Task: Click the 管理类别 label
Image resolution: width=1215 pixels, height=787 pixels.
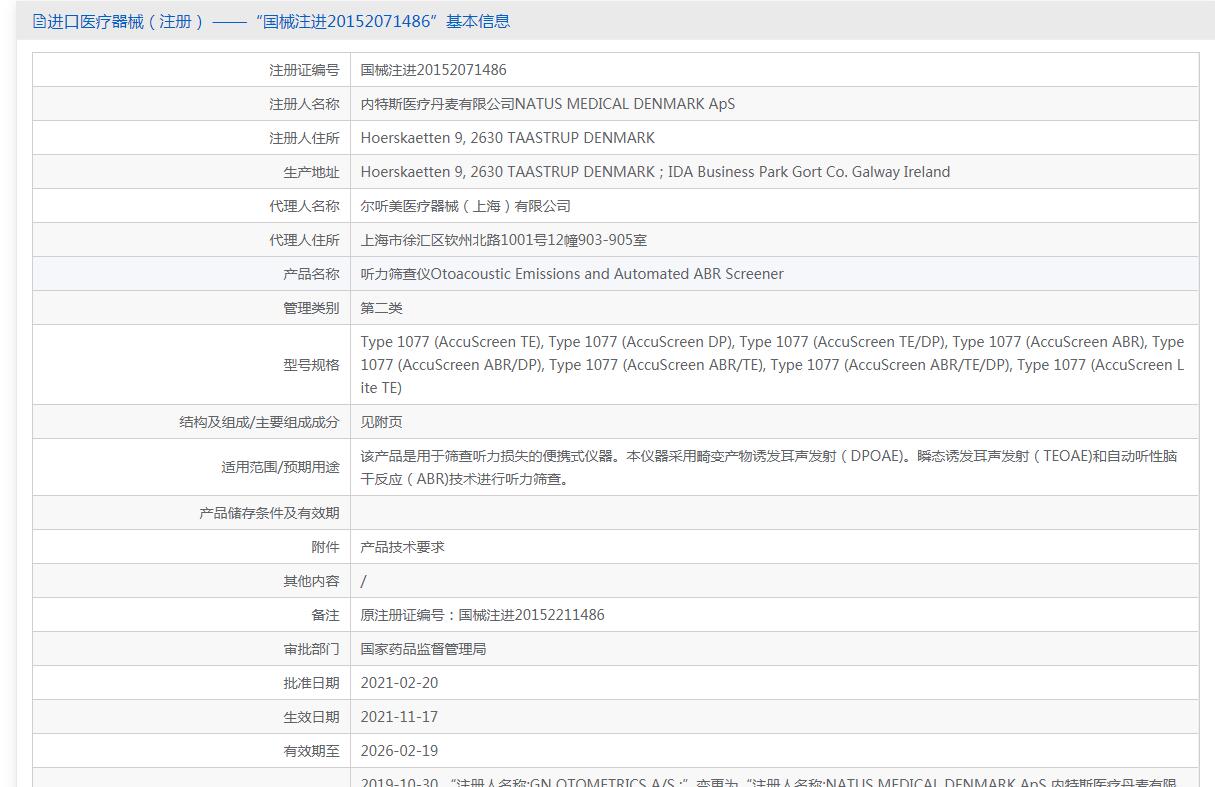Action: [311, 308]
